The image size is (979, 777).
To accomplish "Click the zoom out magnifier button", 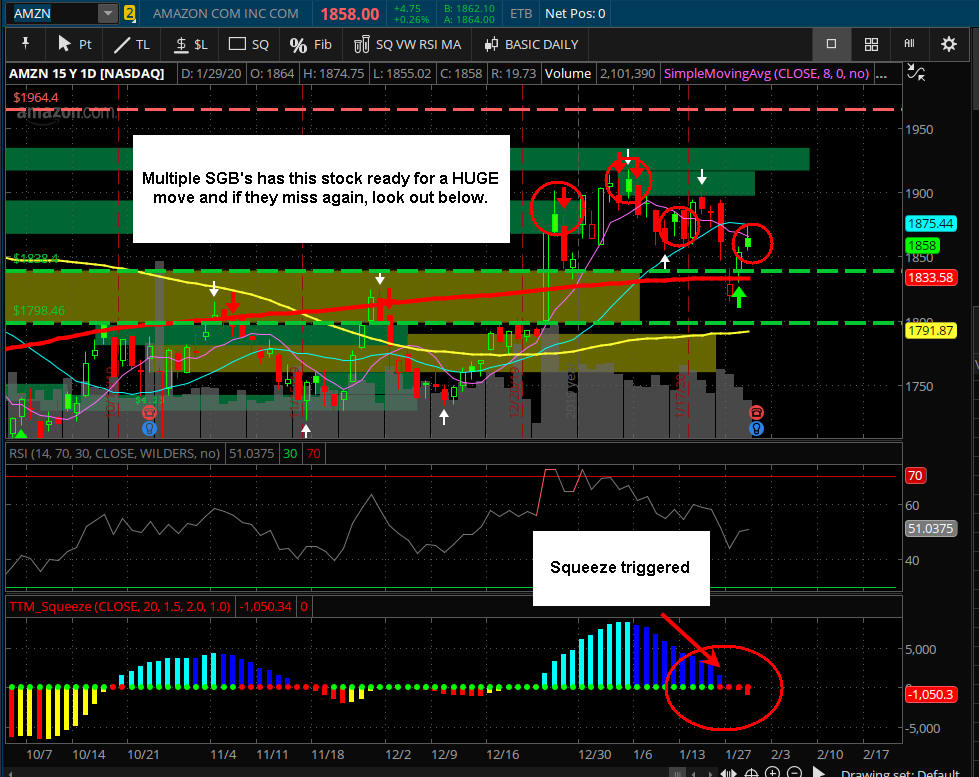I will click(x=794, y=773).
